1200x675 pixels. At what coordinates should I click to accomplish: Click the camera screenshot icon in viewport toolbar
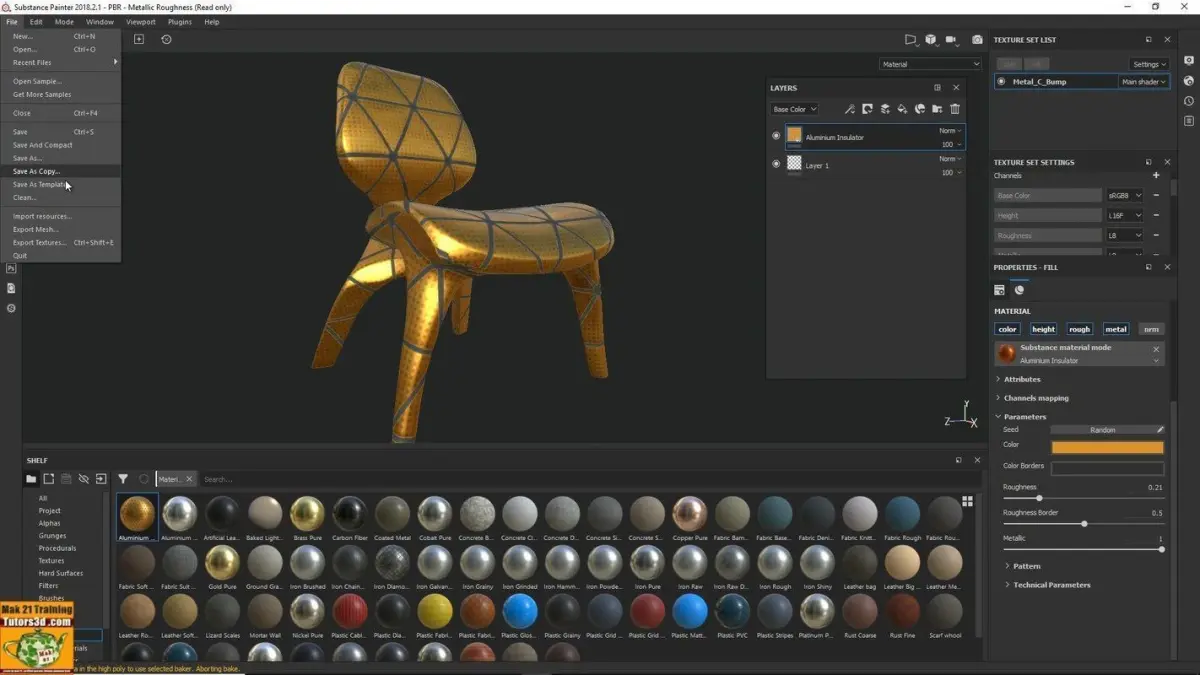click(977, 40)
